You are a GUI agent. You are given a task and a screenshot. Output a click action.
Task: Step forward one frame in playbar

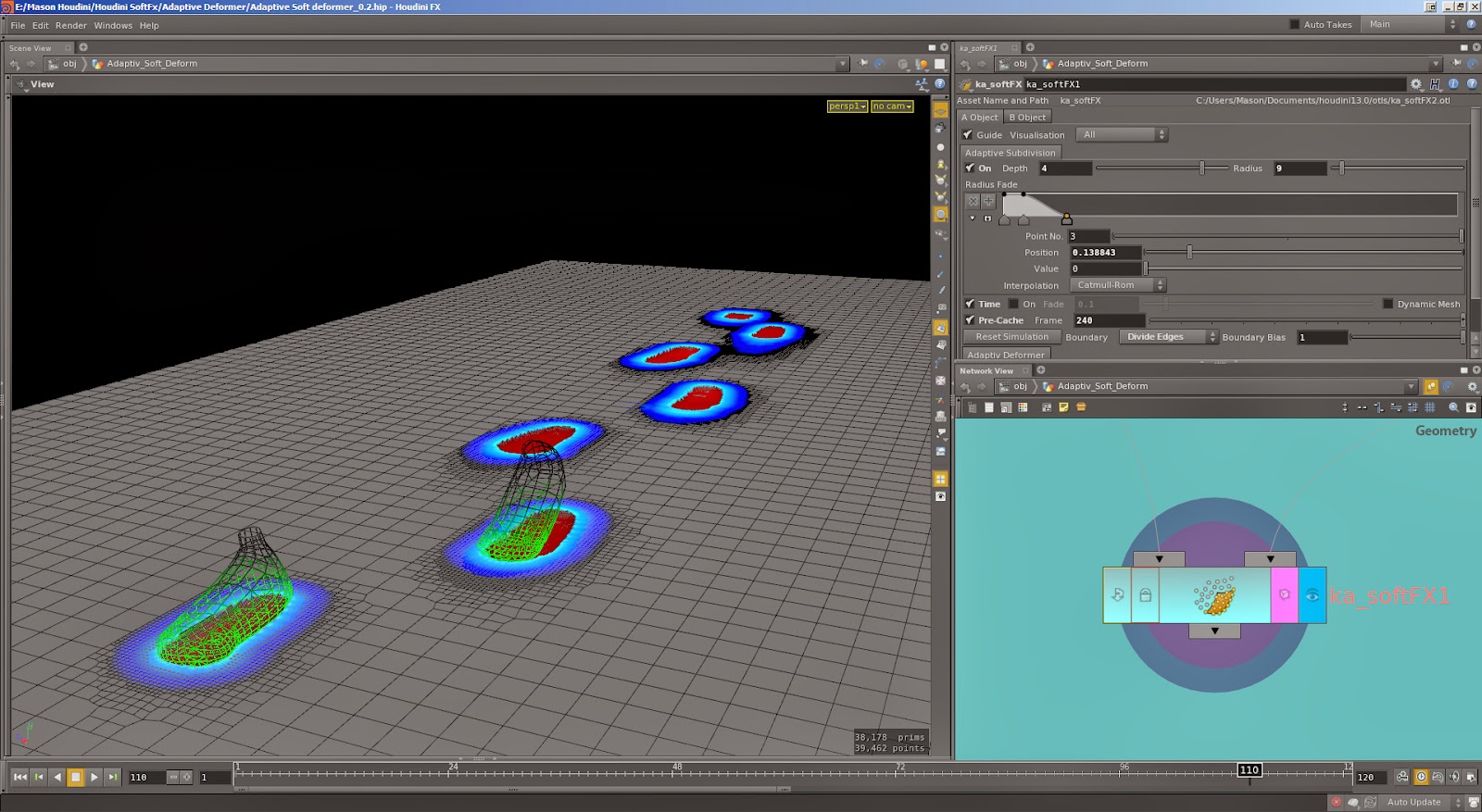coord(112,777)
